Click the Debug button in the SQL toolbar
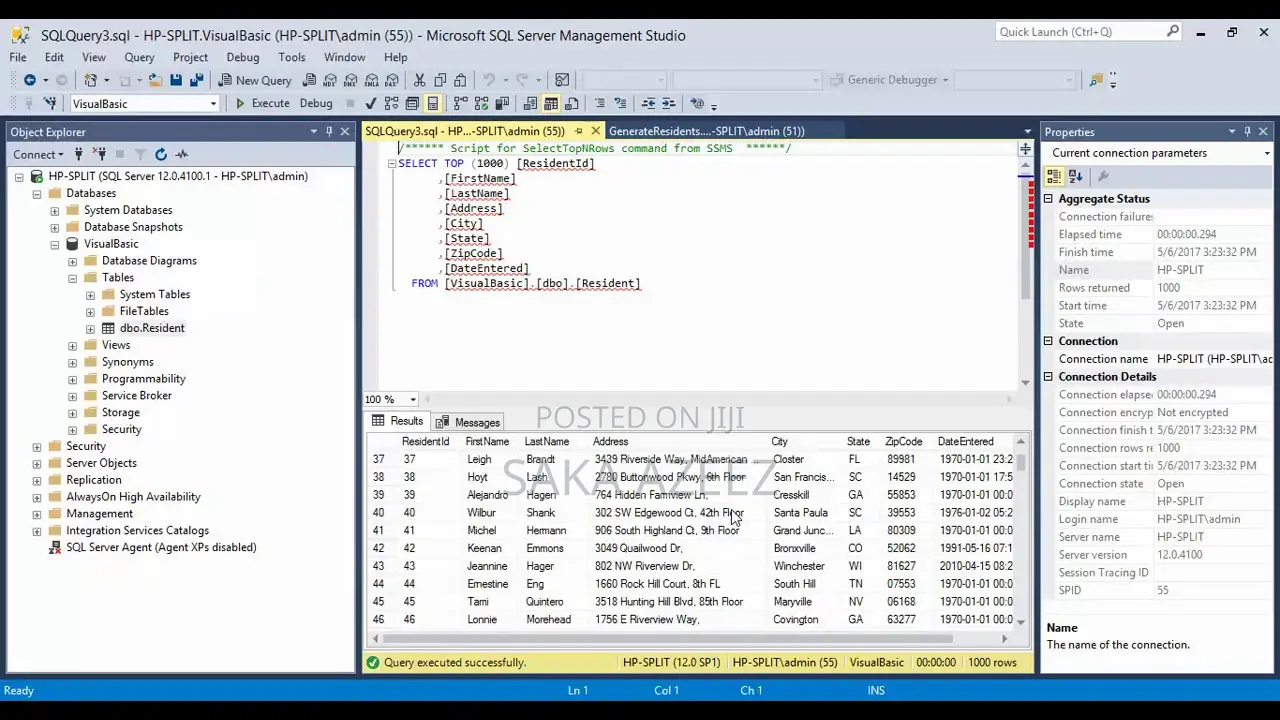The image size is (1280, 720). [316, 103]
